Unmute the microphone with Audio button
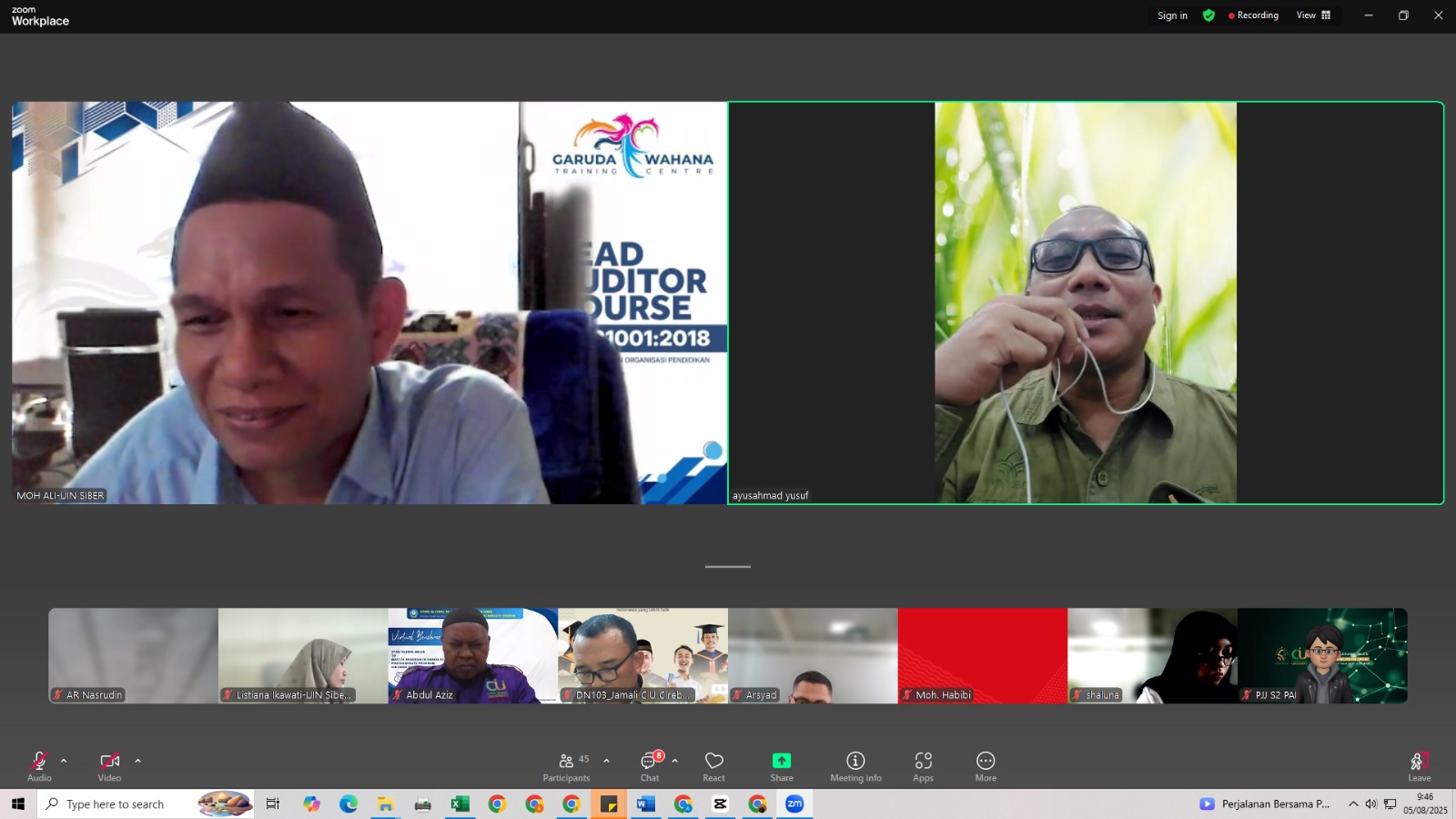The image size is (1456, 819). [39, 765]
